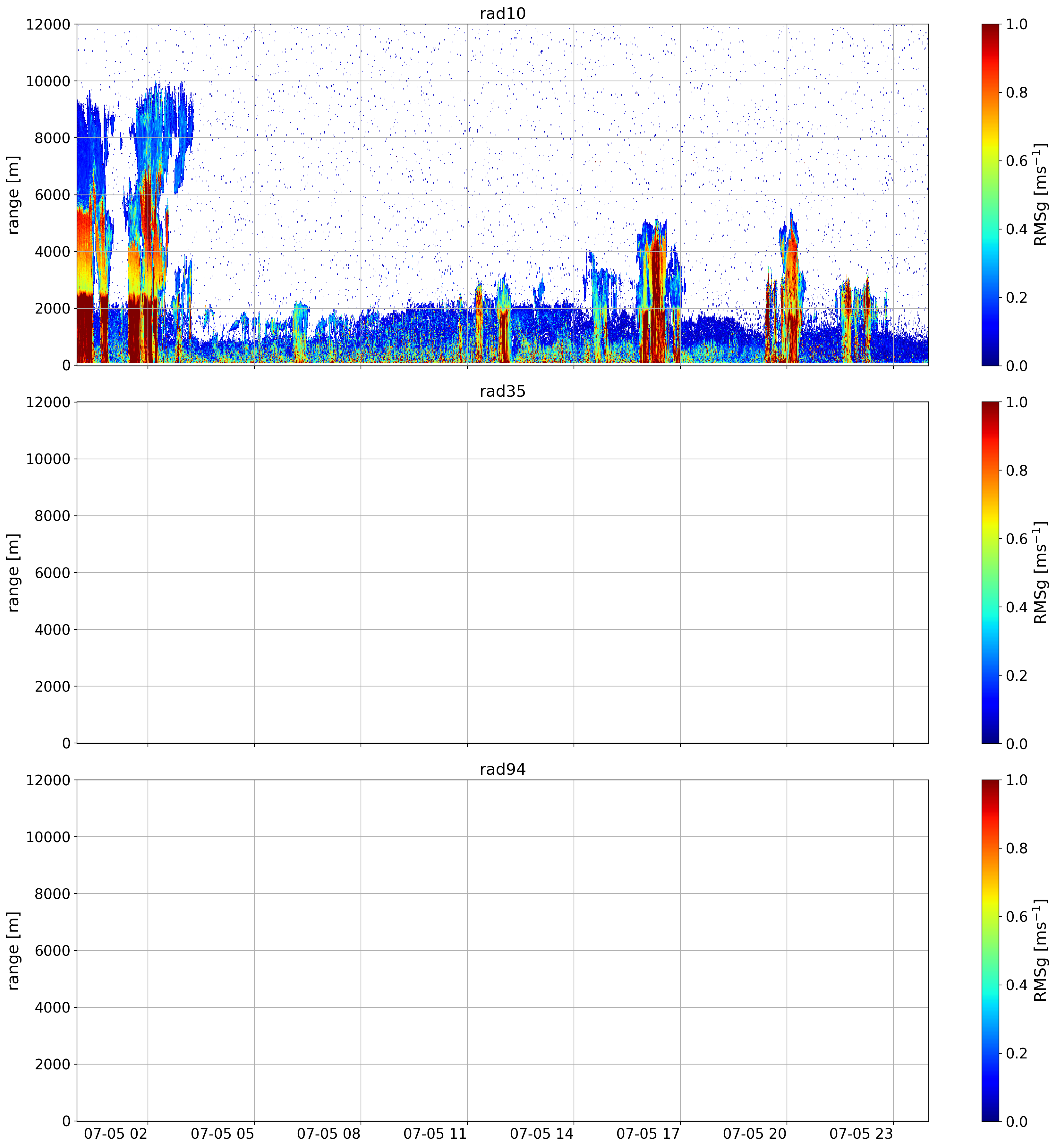Select the rad10 RMSg colorbar
This screenshot has height=1148, width=1057.
click(990, 194)
